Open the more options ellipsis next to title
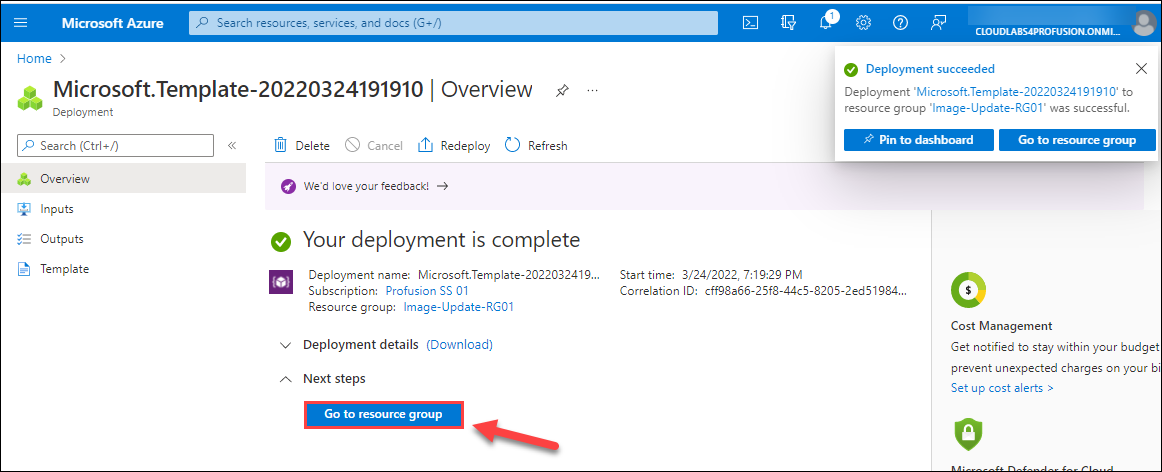 [x=592, y=90]
